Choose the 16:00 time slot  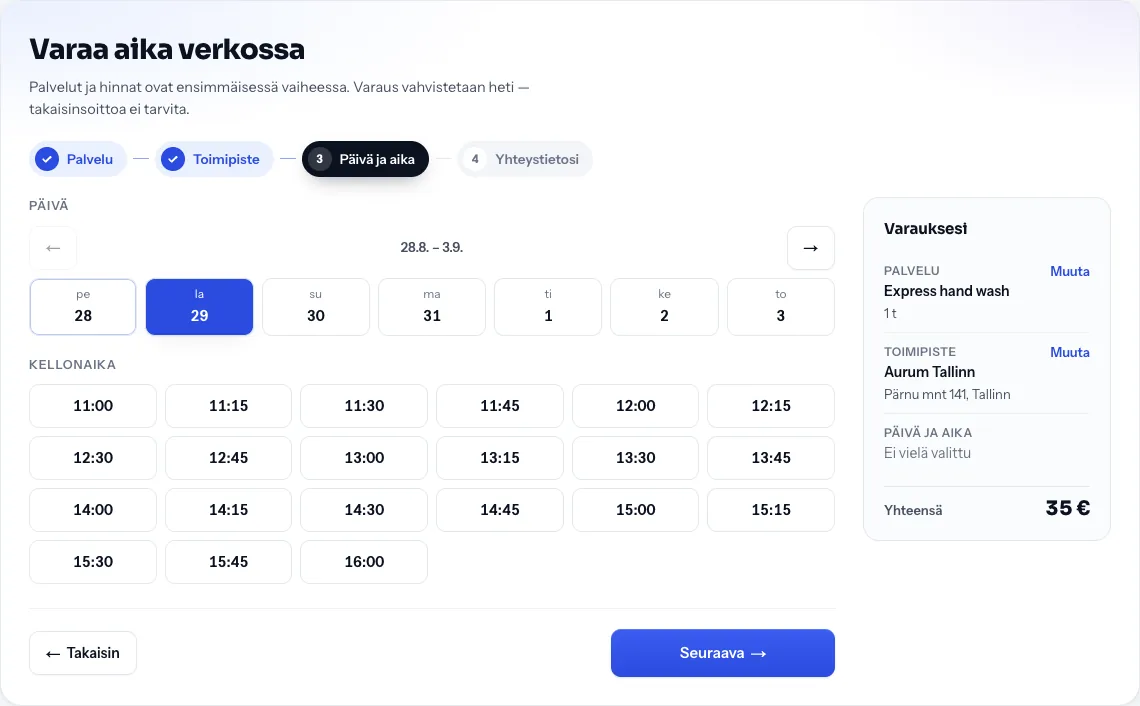pos(364,562)
